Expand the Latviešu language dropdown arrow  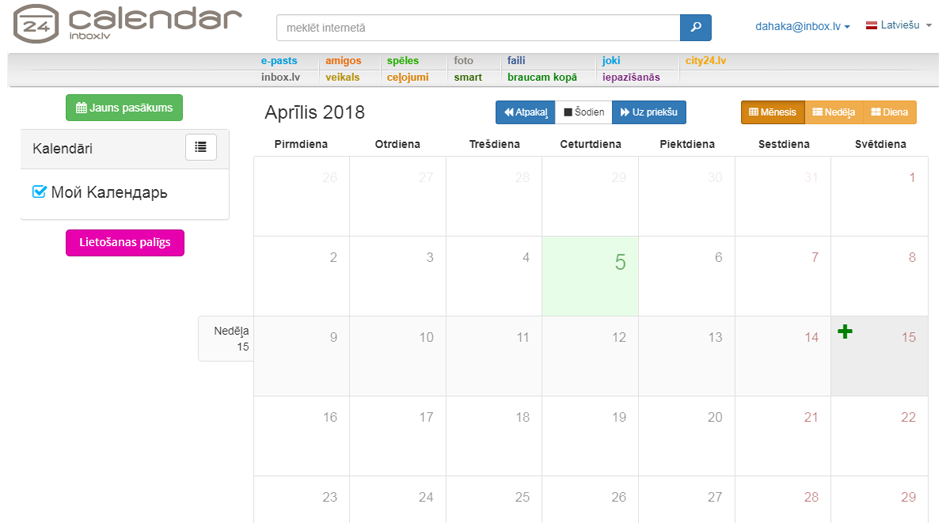point(929,25)
